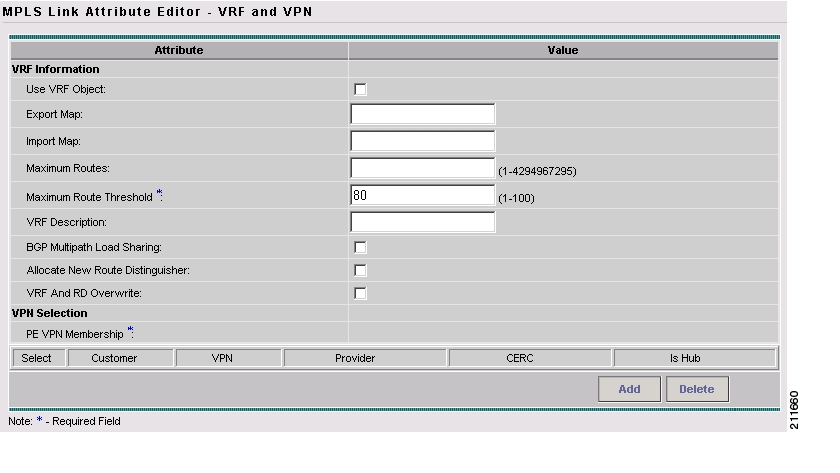840x473 pixels.
Task: Toggle BGP Multipath Load Sharing checkbox
Action: pyautogui.click(x=360, y=247)
